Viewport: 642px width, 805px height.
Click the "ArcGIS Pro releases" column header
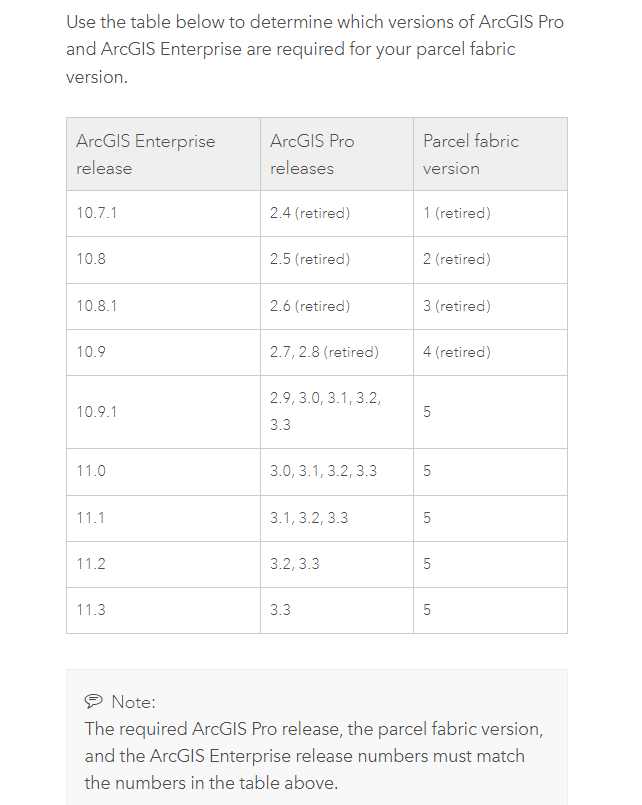click(x=312, y=155)
